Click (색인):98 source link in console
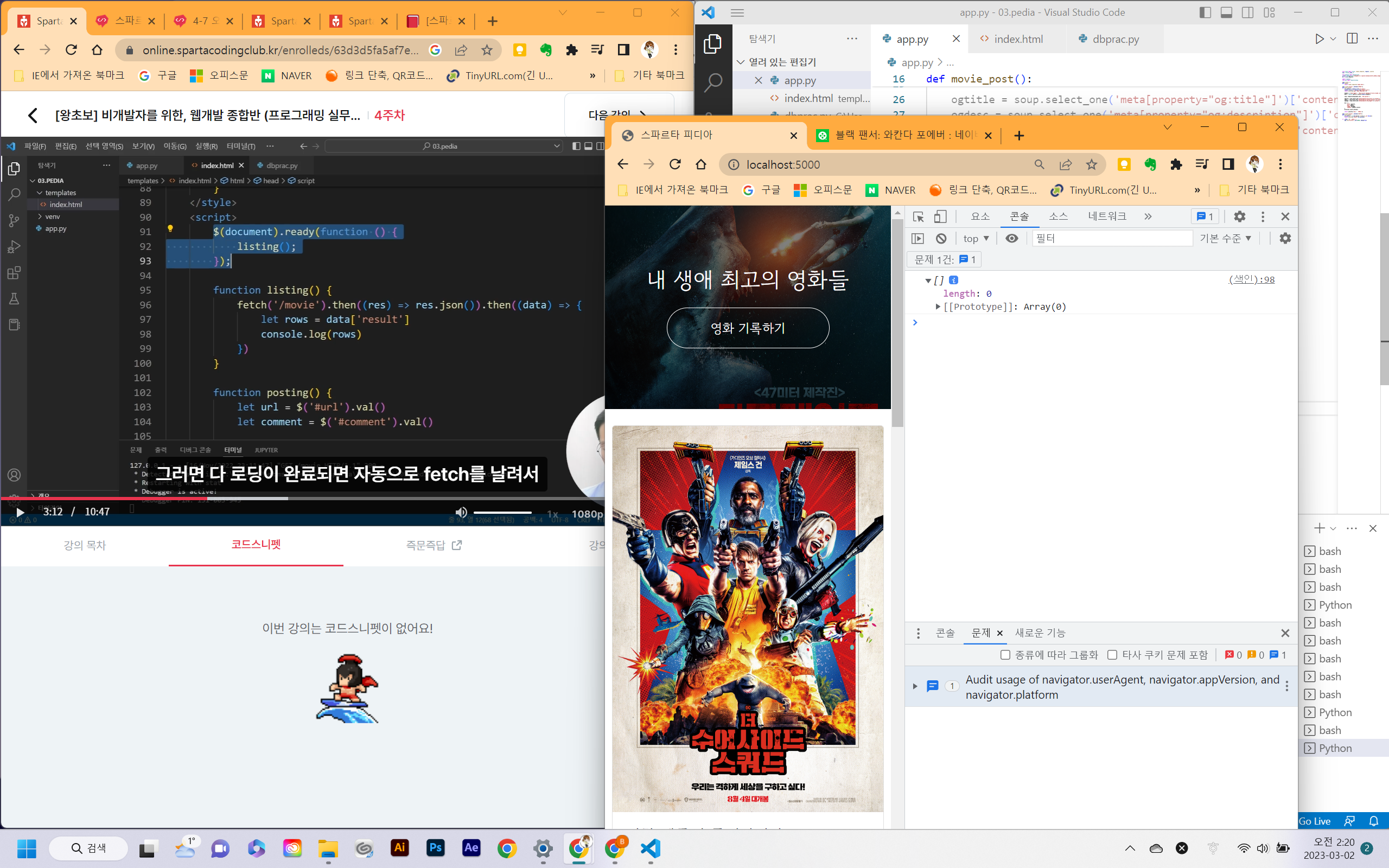This screenshot has height=868, width=1389. coord(1251,279)
